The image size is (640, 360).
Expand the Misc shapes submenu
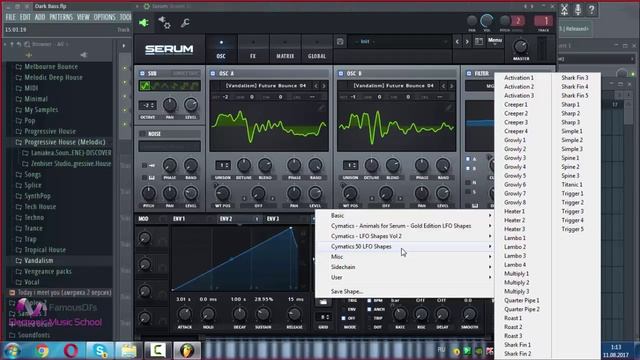tap(404, 257)
